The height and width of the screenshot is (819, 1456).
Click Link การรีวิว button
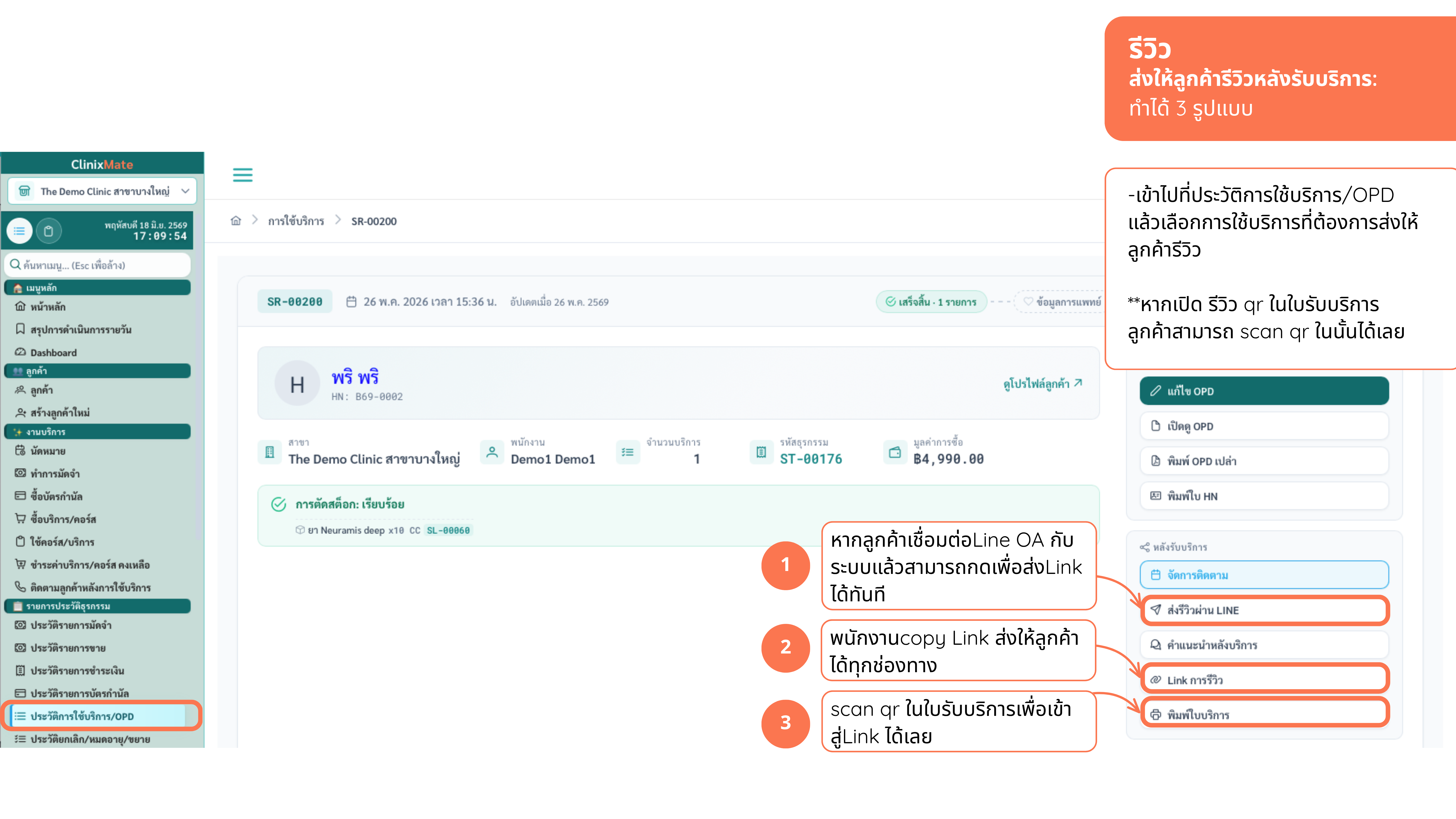(x=1264, y=679)
